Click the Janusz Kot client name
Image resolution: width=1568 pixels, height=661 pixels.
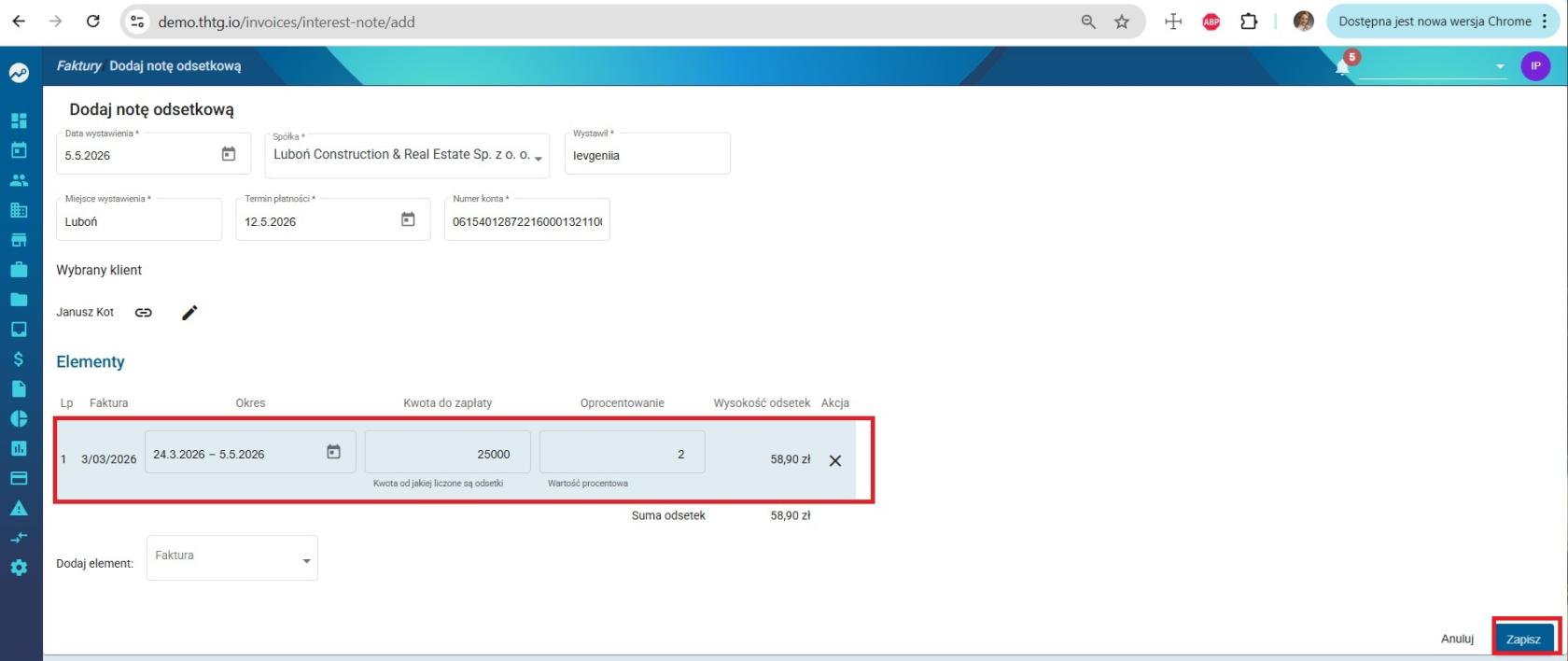pyautogui.click(x=85, y=312)
